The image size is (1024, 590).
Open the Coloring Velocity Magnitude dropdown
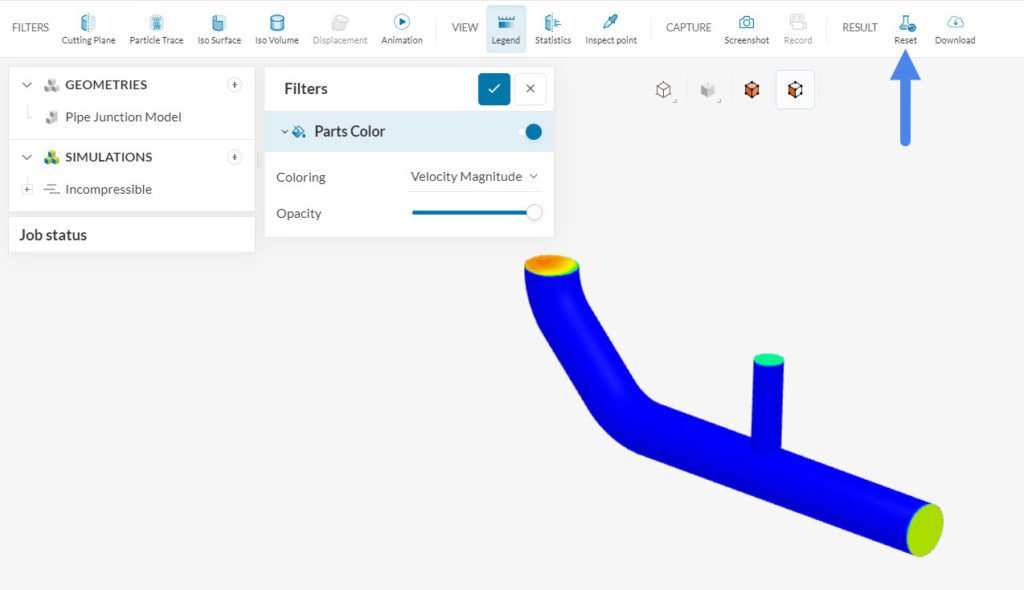[474, 177]
